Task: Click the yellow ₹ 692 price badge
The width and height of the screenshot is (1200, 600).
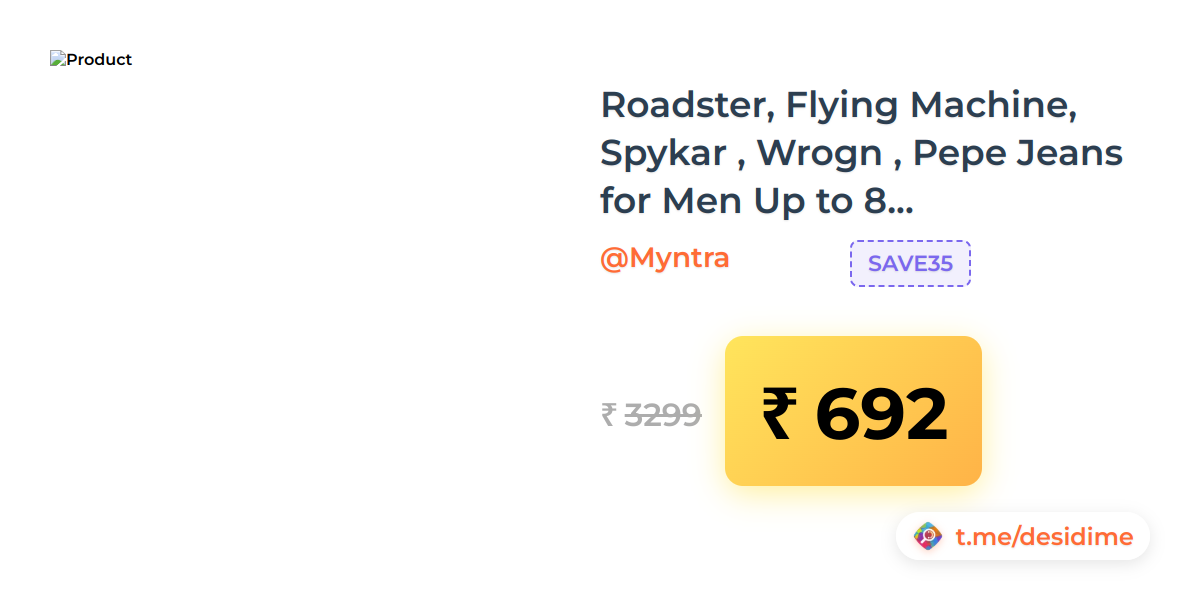Action: pyautogui.click(x=853, y=411)
